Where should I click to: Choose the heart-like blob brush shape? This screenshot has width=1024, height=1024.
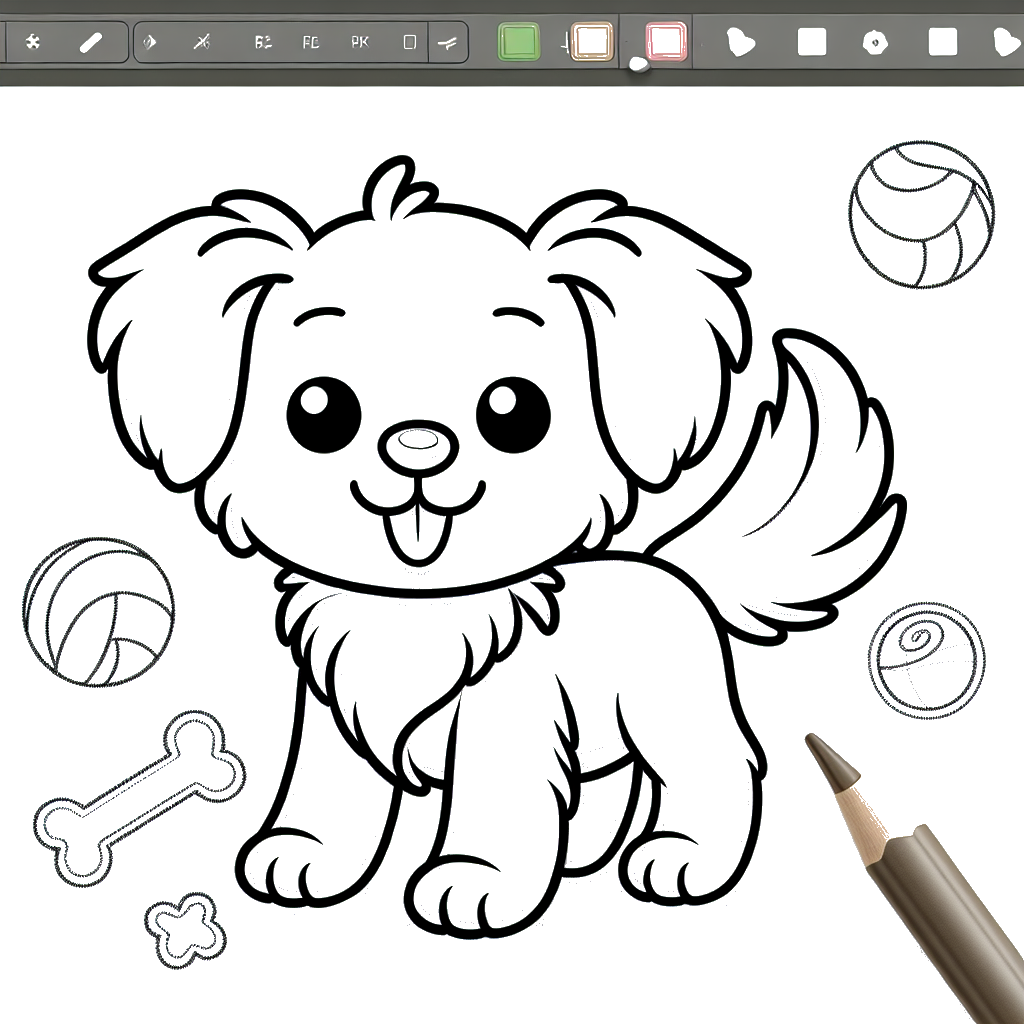739,43
